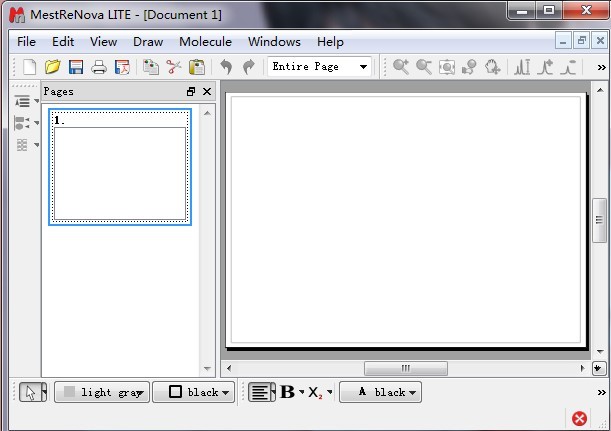
Task: Open the black border color dropdown
Action: point(194,392)
